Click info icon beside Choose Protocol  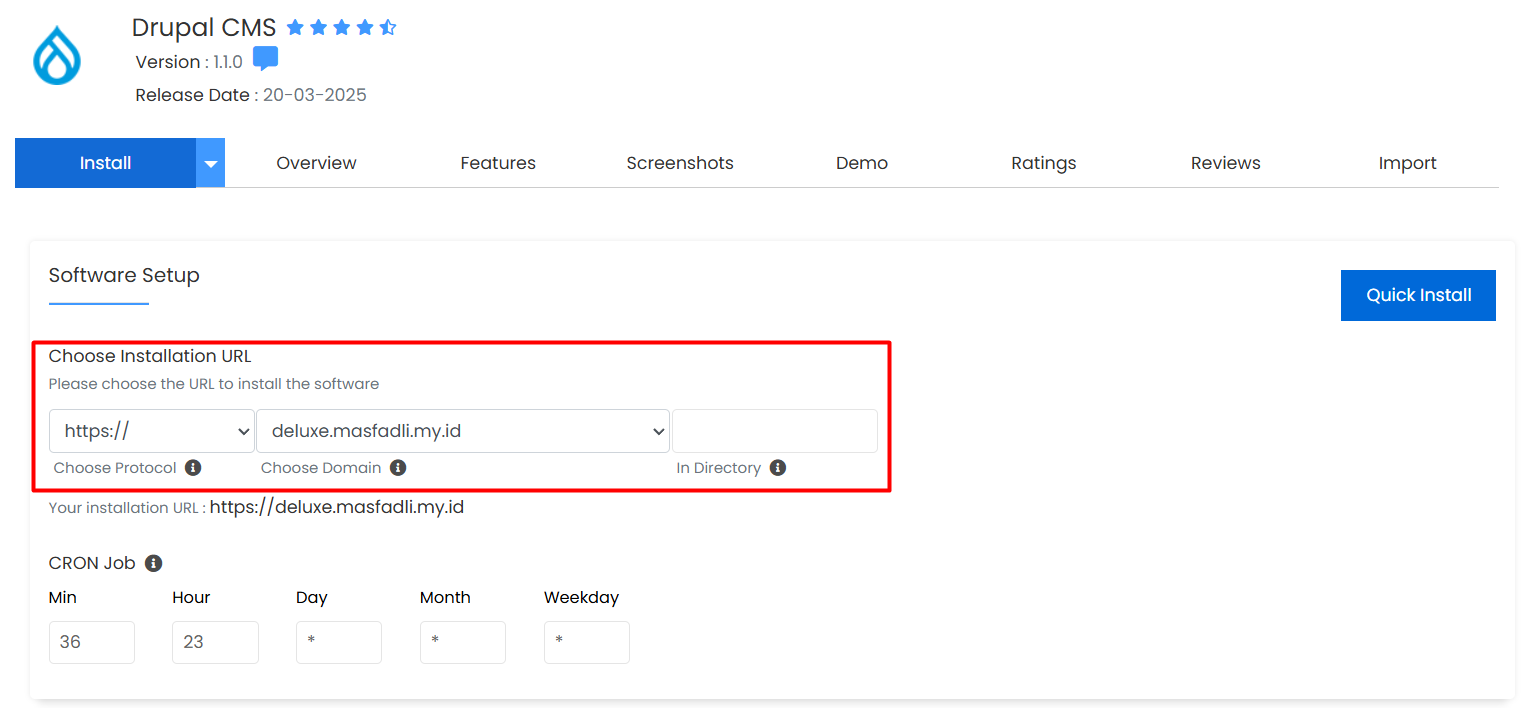193,468
